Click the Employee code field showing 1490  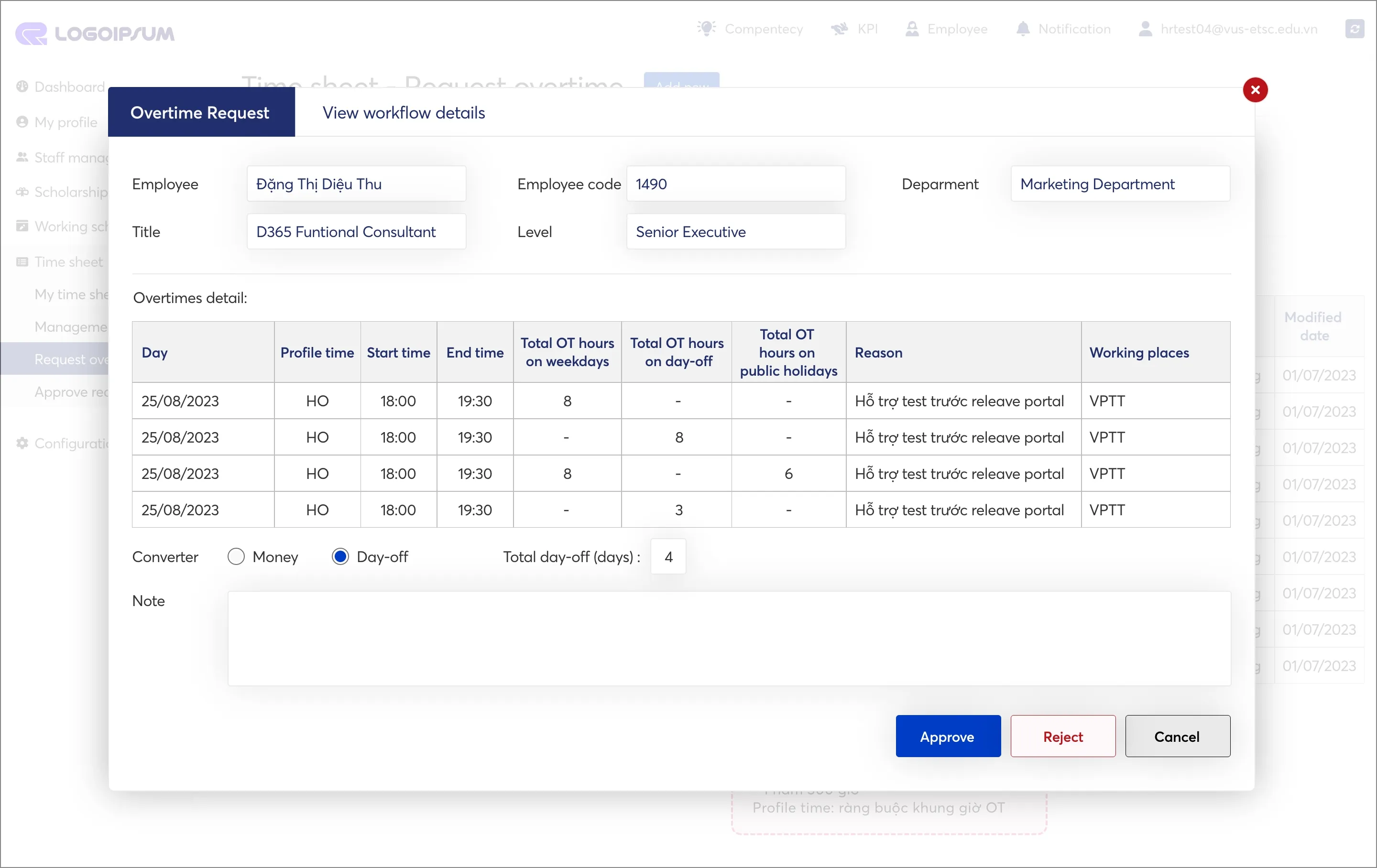[735, 184]
